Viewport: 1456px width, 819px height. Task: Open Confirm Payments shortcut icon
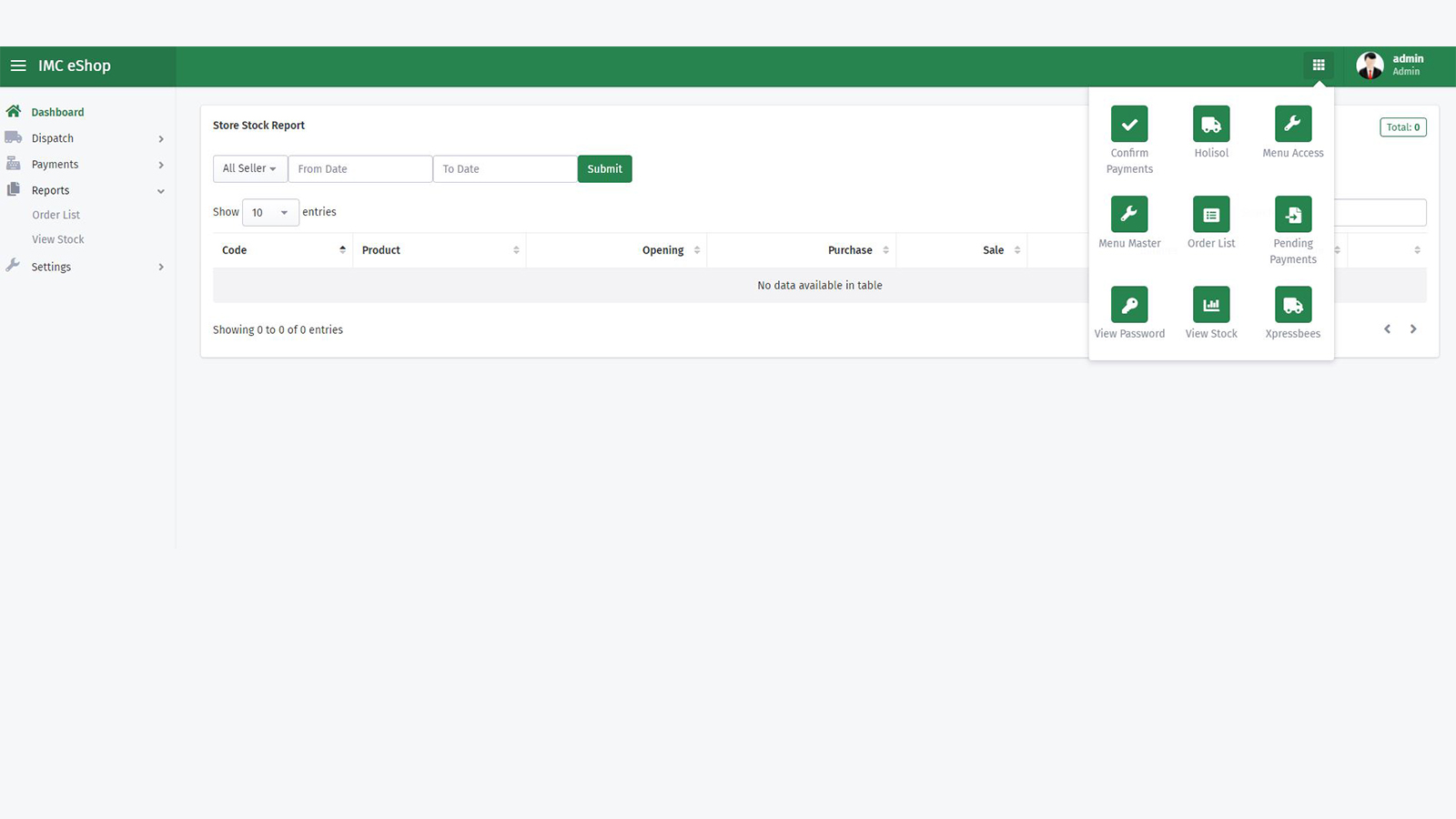tap(1129, 125)
